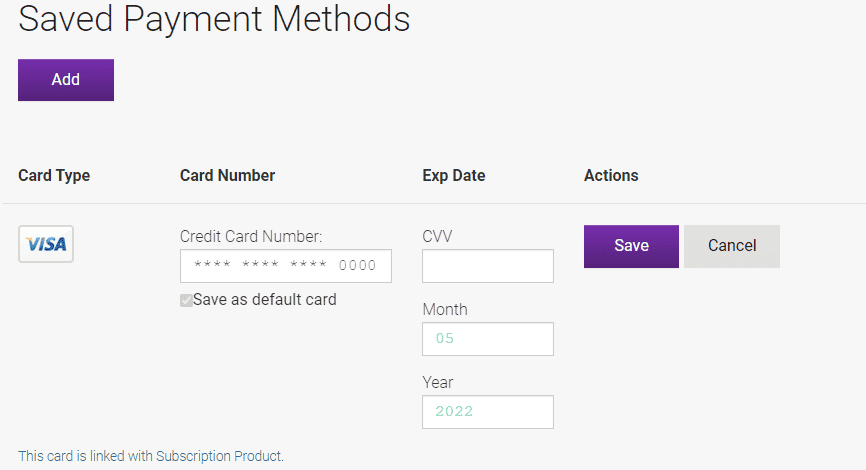Click the Card Number column header

228,176
